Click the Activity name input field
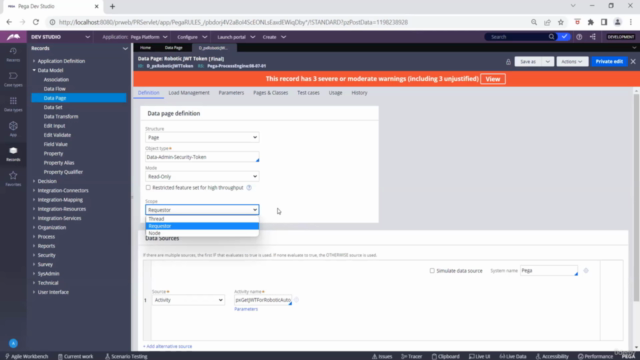640x360 pixels. [263, 300]
